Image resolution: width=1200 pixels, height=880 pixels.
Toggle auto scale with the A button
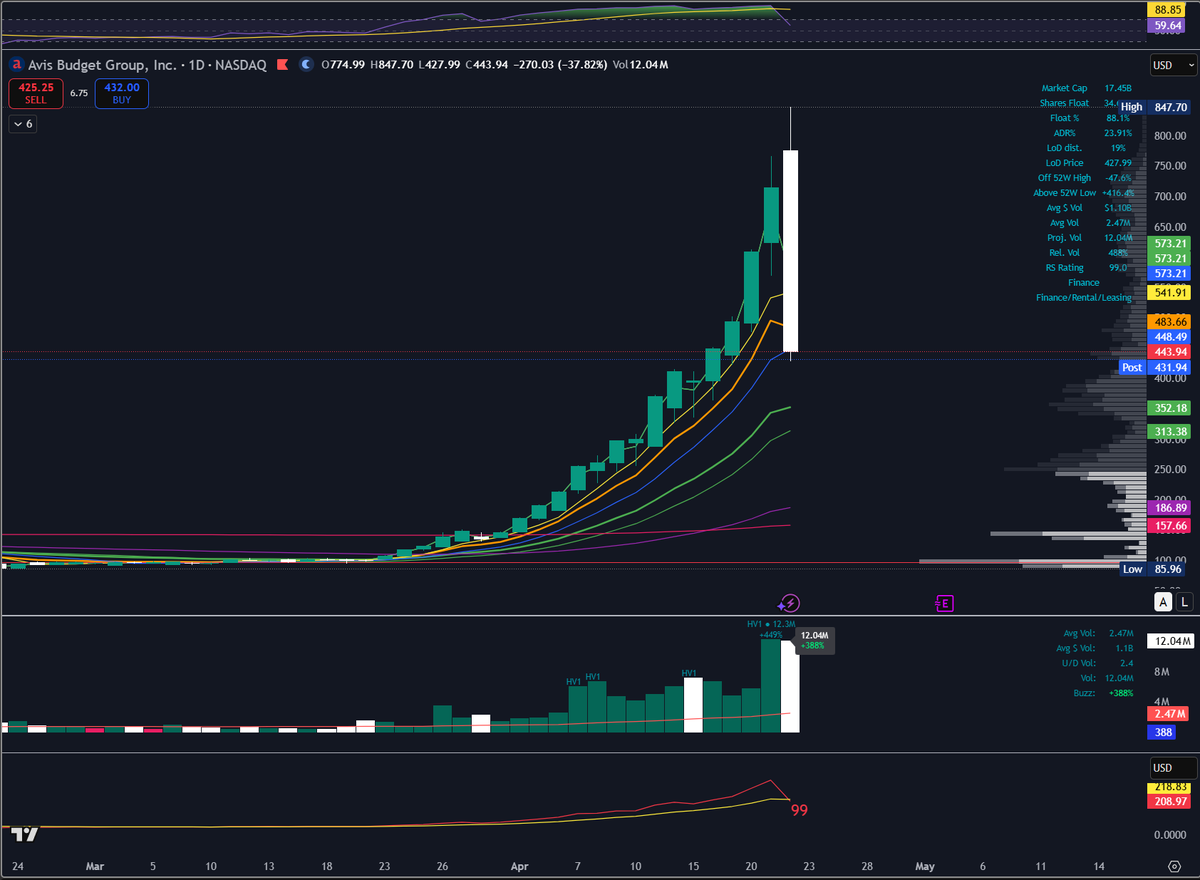click(1162, 601)
